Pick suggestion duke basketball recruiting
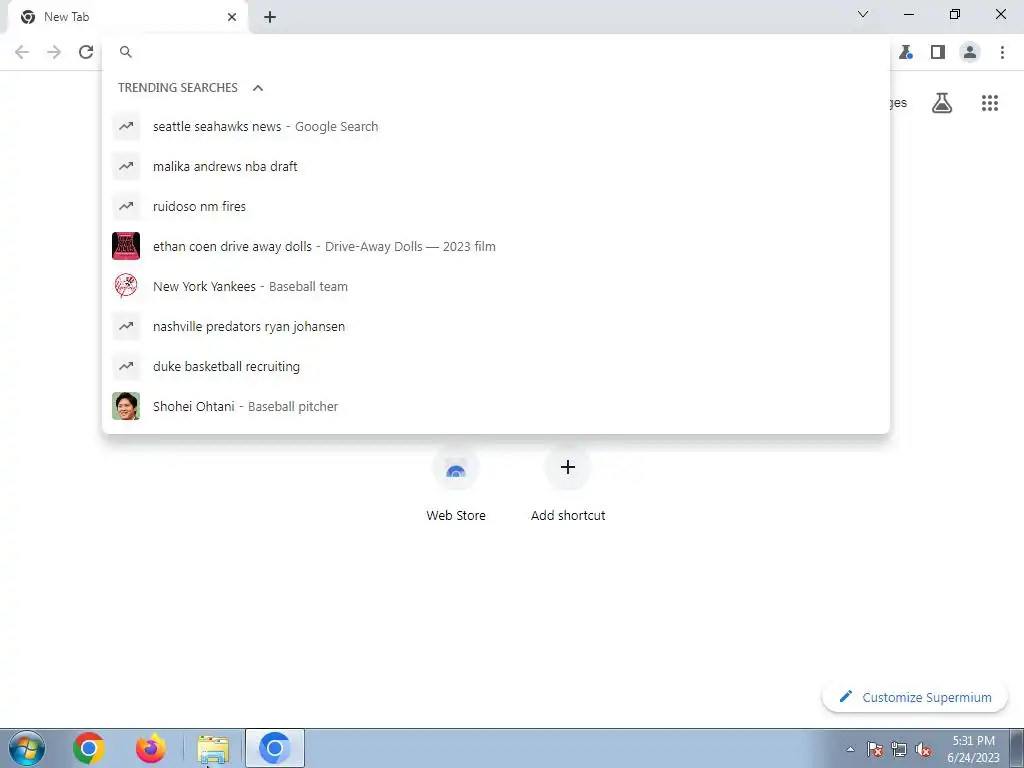The height and width of the screenshot is (768, 1024). pyautogui.click(x=496, y=366)
